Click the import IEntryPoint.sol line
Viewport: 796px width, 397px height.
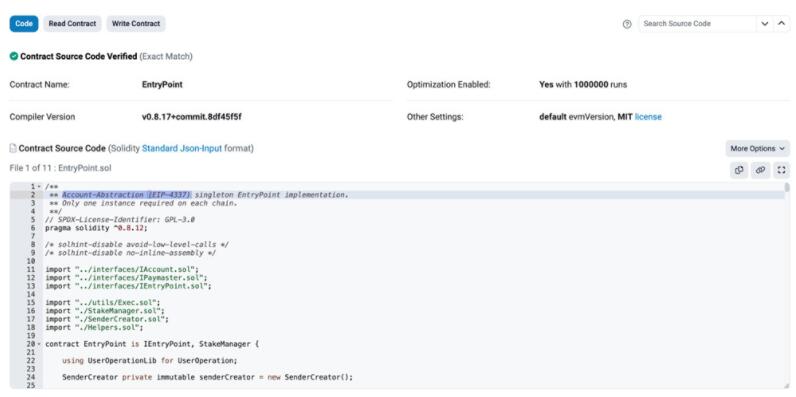(128, 286)
